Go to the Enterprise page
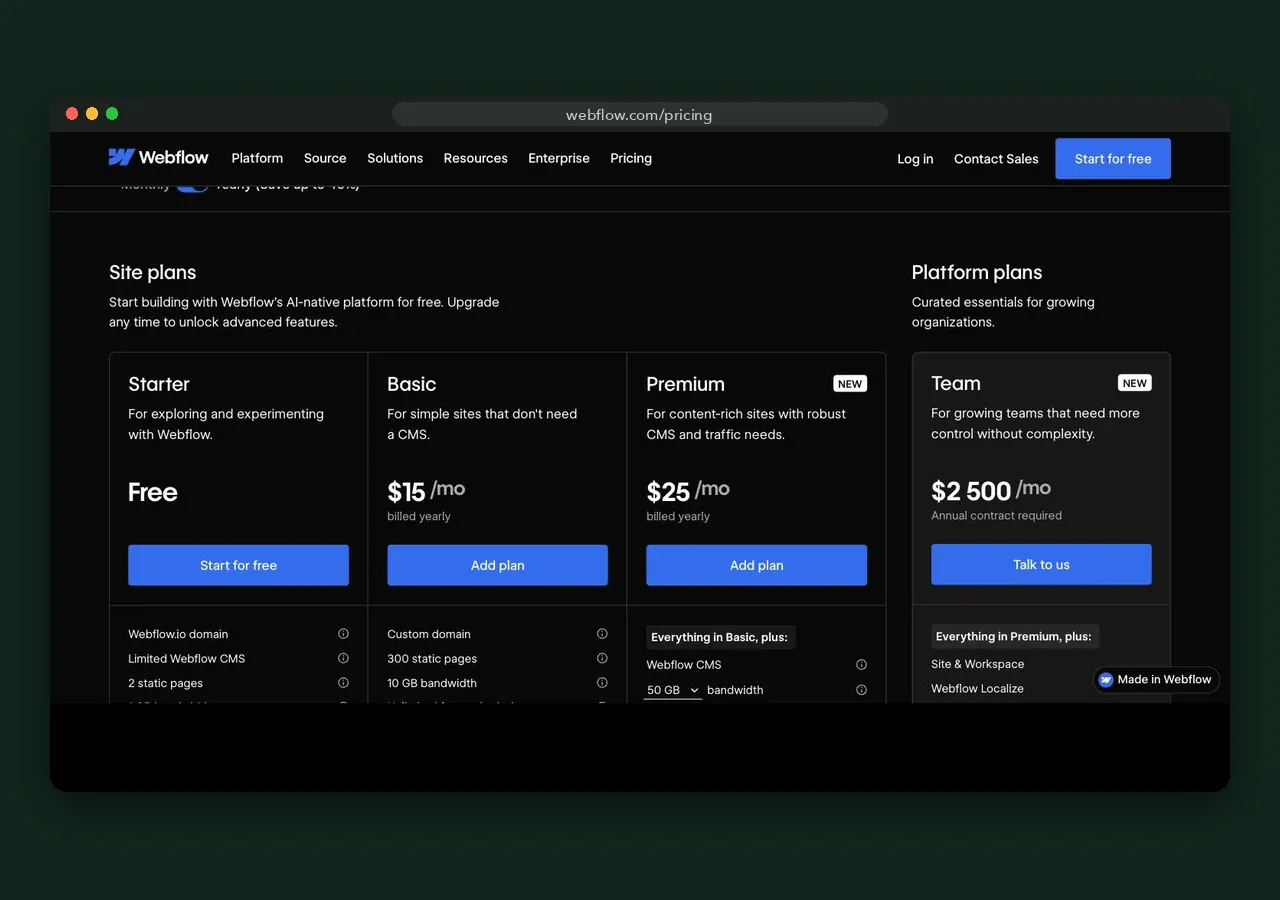 (559, 158)
